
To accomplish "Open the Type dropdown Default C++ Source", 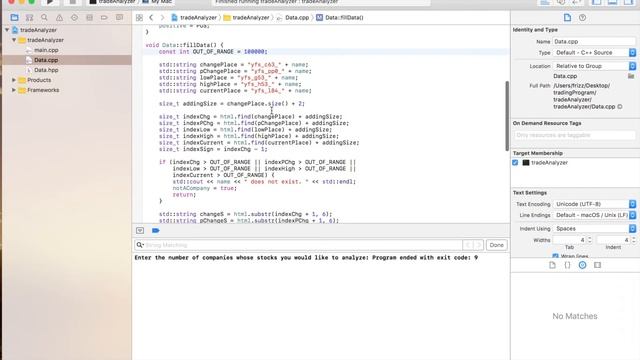I will tap(594, 53).
